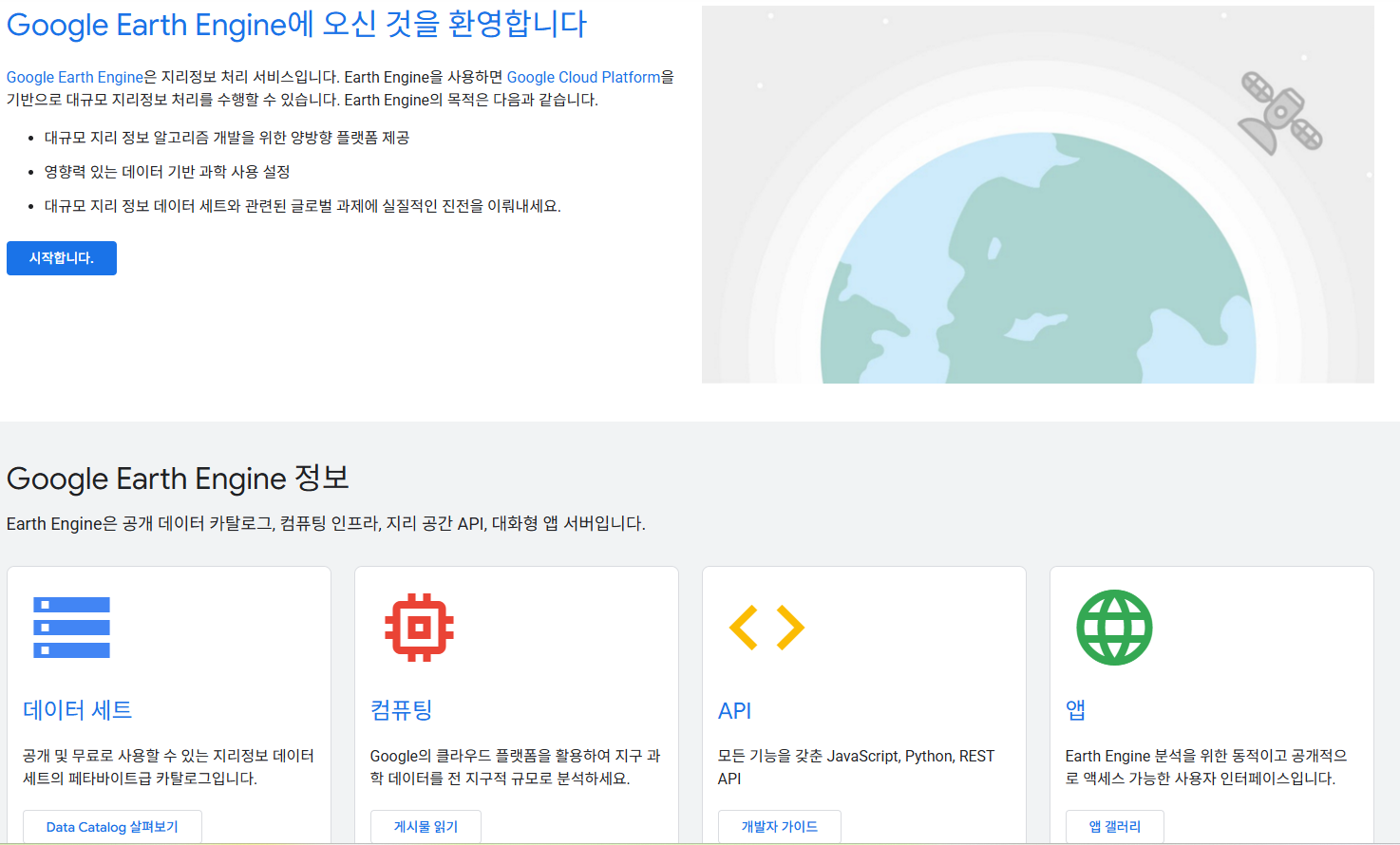Click the bullet about 양방향 플랫폼 제공
Viewport: 1400px width, 845px height.
(227, 138)
